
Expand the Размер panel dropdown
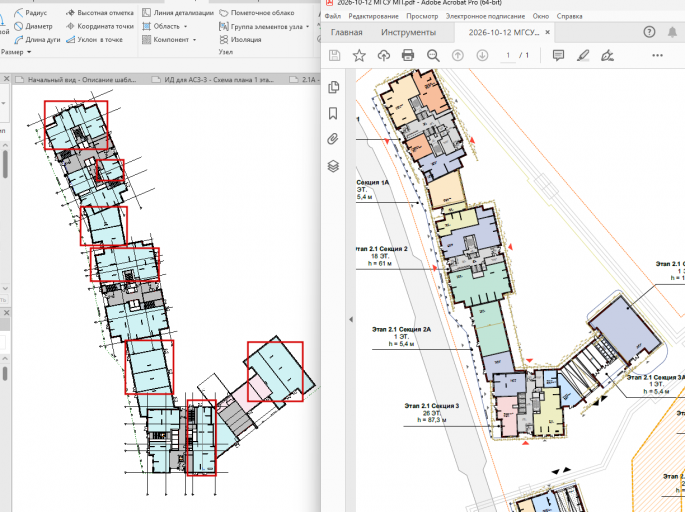click(29, 52)
